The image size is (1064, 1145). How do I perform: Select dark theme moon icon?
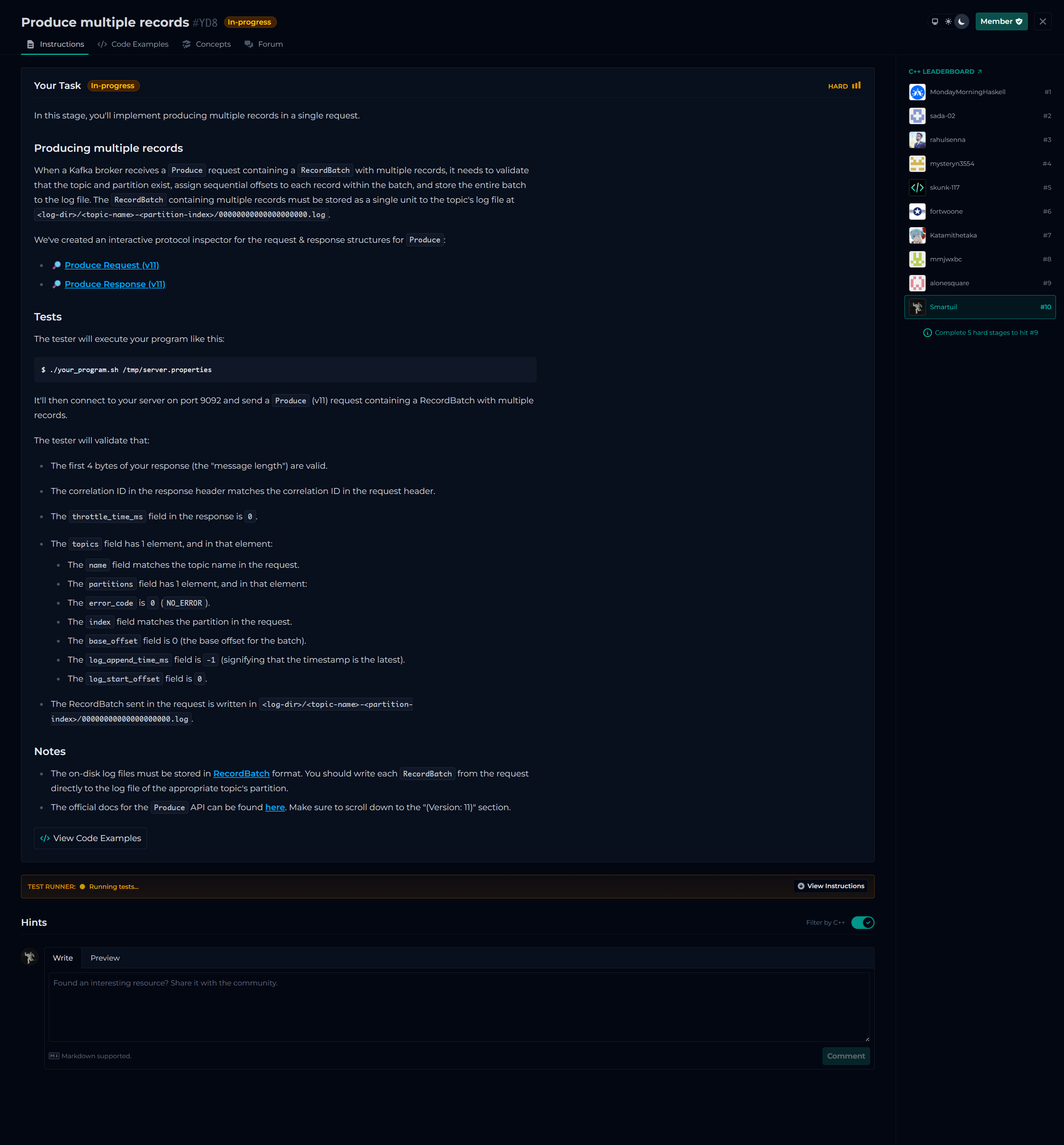(961, 22)
